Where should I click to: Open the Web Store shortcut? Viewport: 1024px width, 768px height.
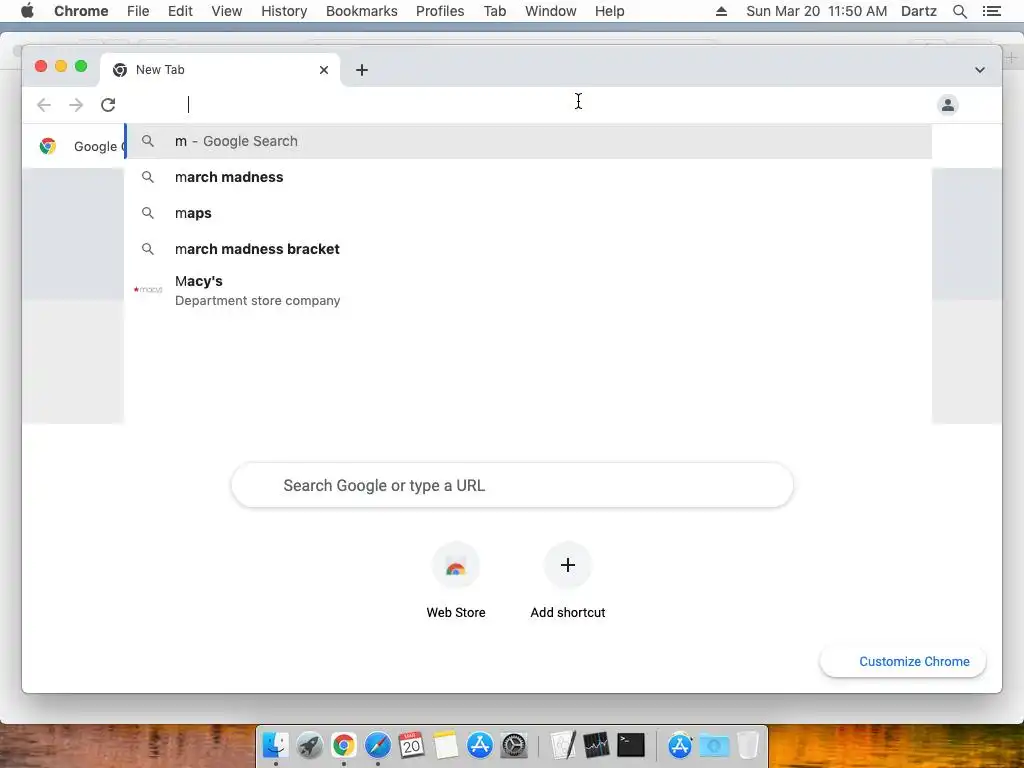456,580
